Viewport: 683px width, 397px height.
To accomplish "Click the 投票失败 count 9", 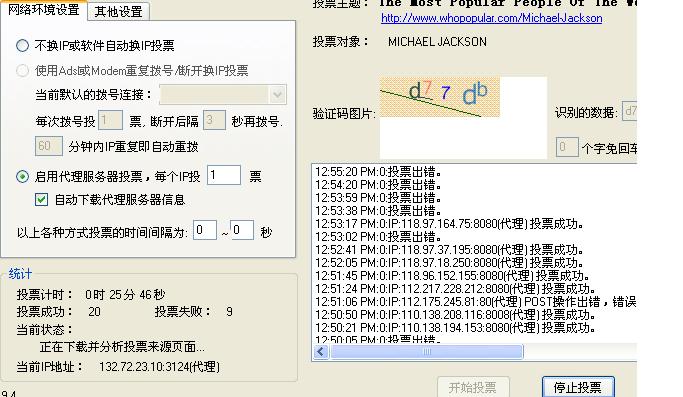I will point(230,312).
